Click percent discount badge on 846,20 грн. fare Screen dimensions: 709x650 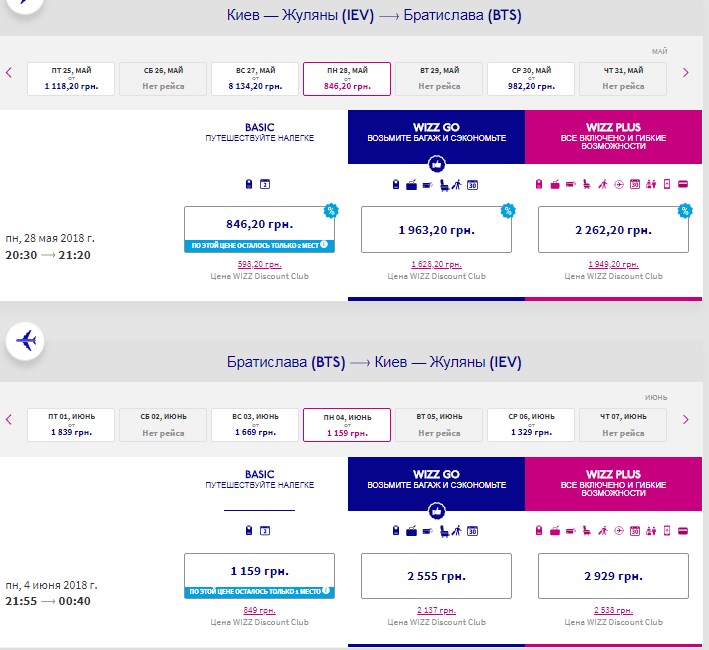tap(330, 210)
